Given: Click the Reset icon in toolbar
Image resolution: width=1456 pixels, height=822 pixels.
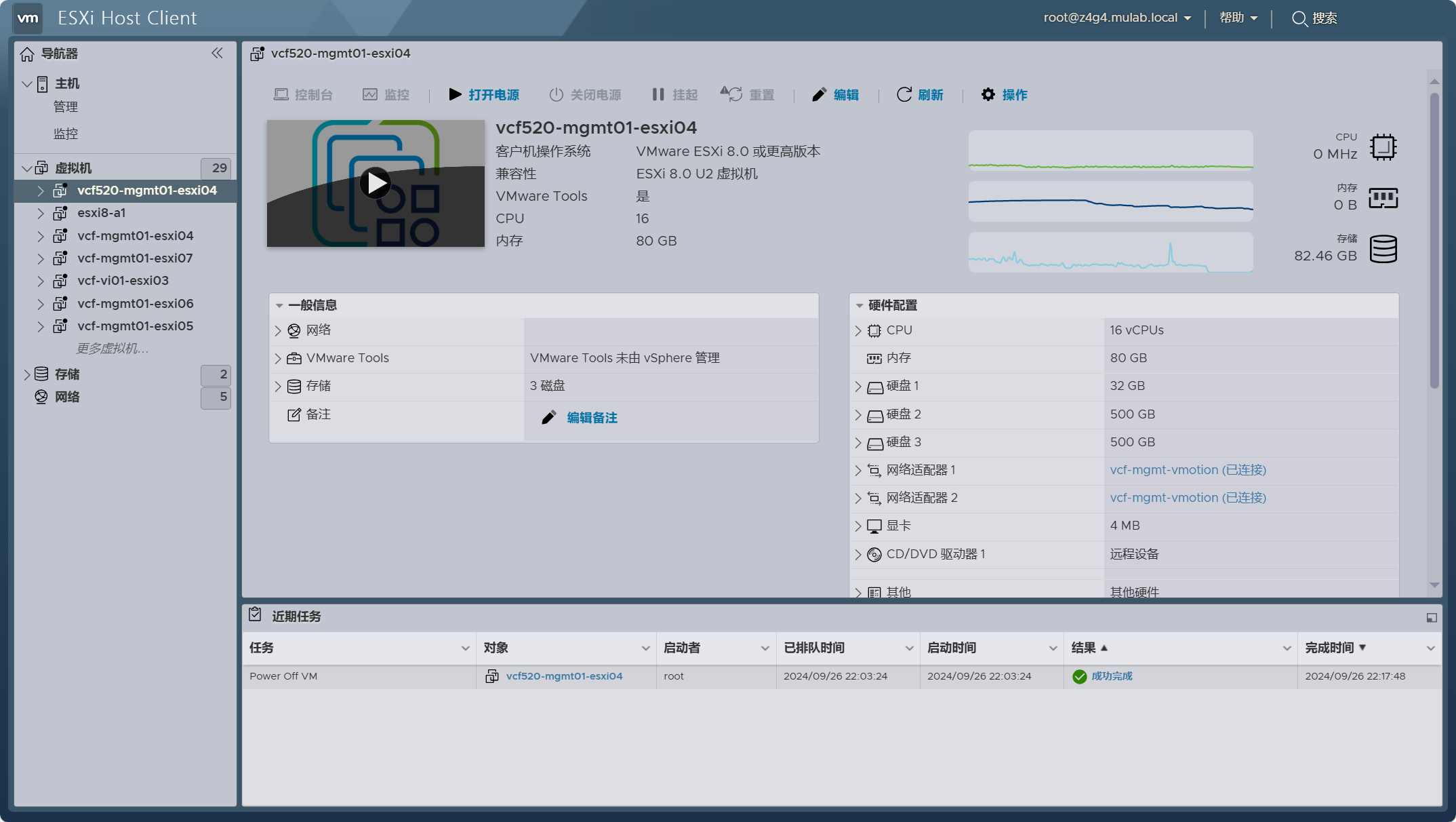Looking at the screenshot, I should [x=731, y=94].
